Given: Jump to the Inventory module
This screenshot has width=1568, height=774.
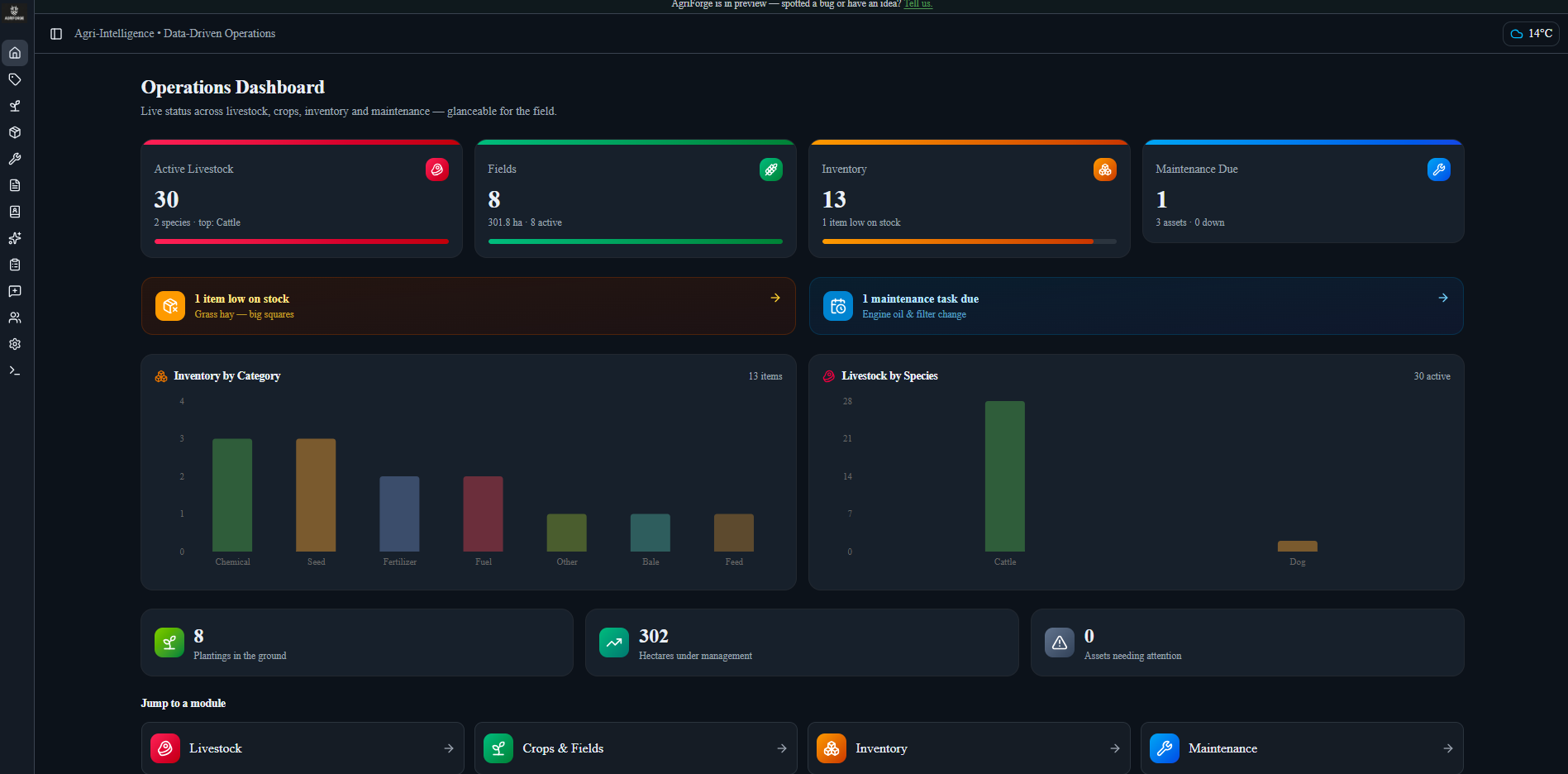Looking at the screenshot, I should coord(969,748).
